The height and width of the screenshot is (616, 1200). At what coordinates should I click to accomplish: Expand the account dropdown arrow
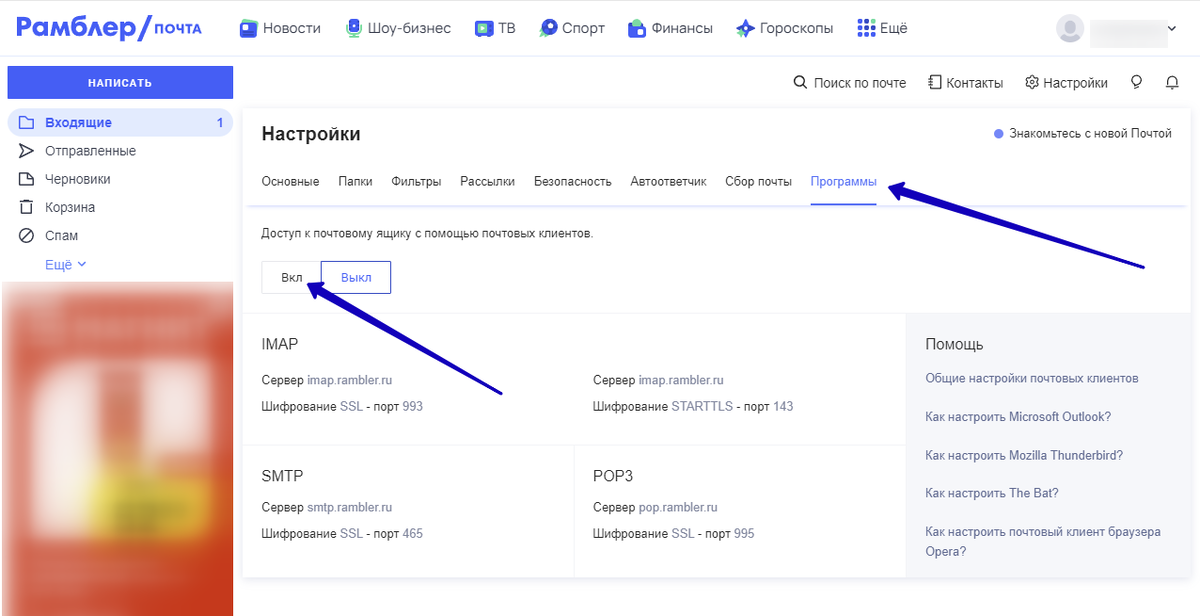1172,29
